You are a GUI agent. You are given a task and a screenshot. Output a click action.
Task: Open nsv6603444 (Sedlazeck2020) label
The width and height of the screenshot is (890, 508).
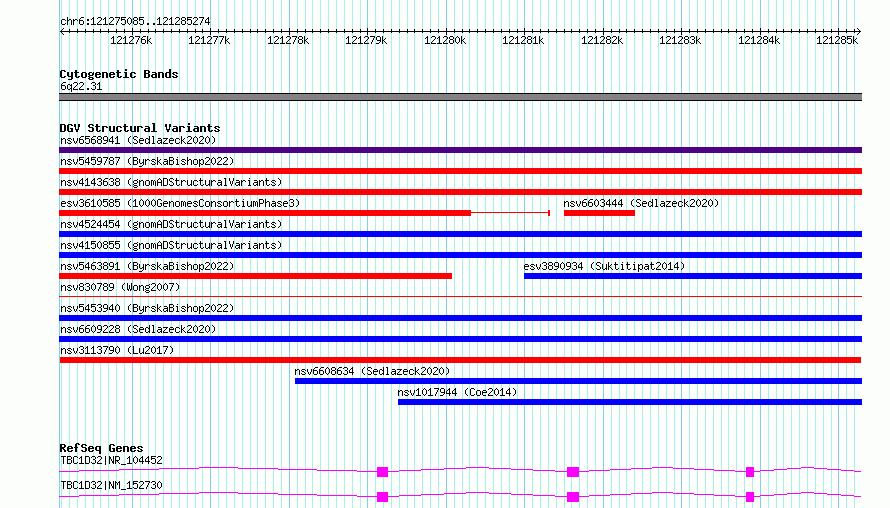[641, 203]
